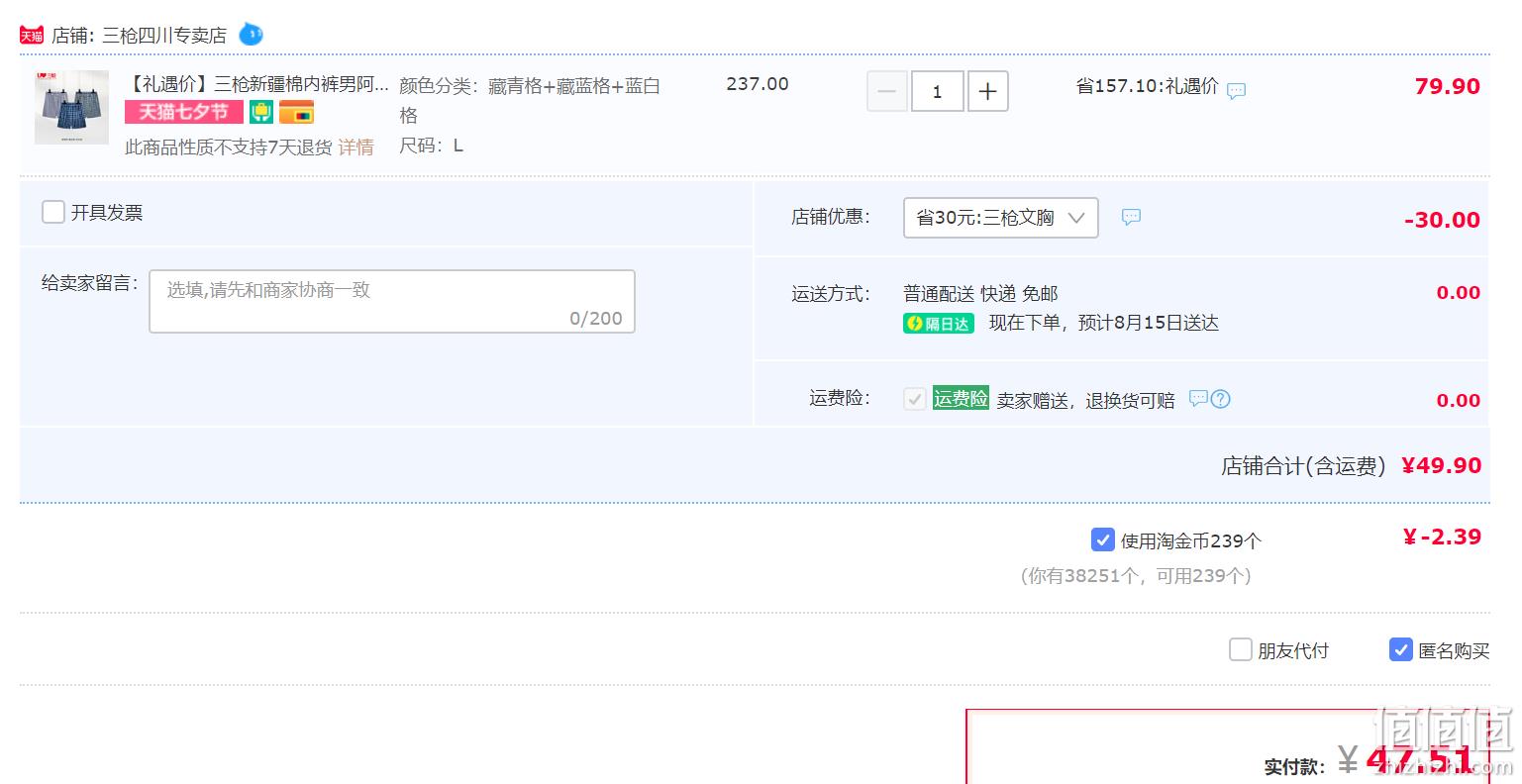The image size is (1522, 784).
Task: Click the quantity input field showing 1
Action: 937,92
